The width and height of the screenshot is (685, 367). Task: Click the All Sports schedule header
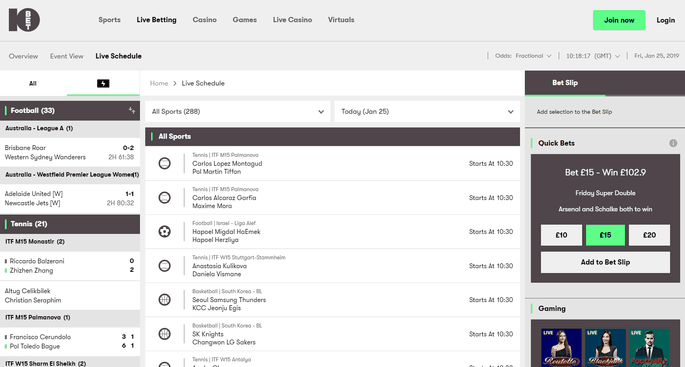point(332,136)
